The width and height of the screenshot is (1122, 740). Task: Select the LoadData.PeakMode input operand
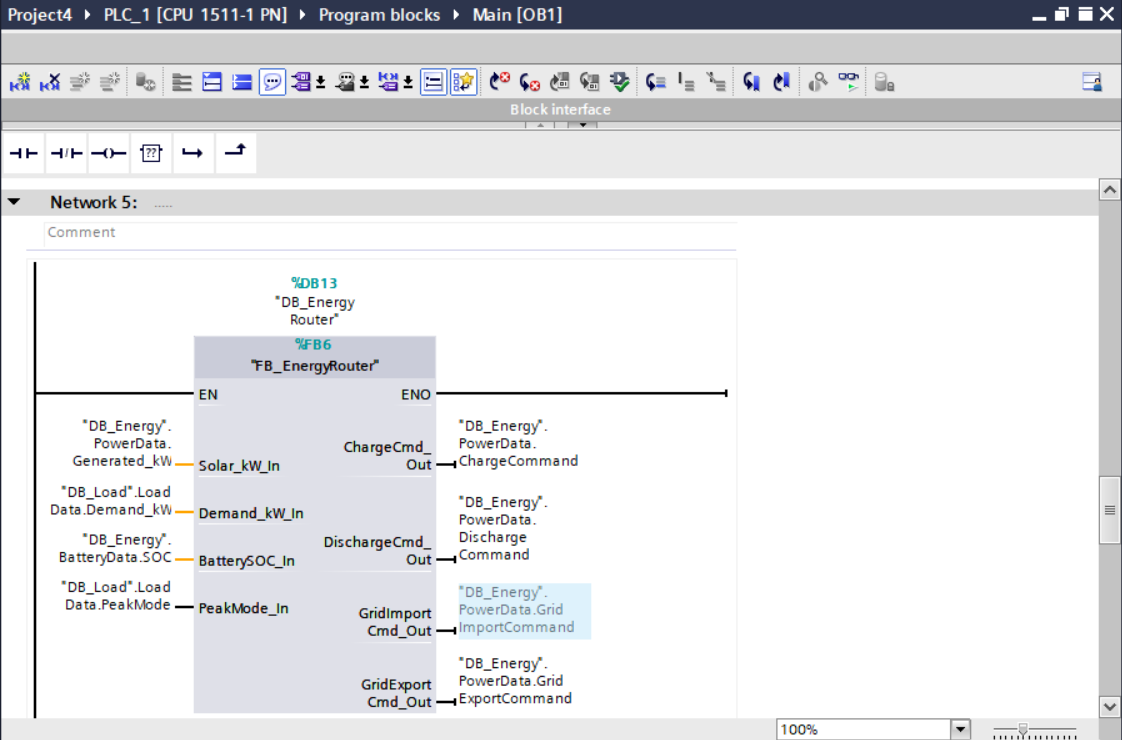click(x=117, y=595)
